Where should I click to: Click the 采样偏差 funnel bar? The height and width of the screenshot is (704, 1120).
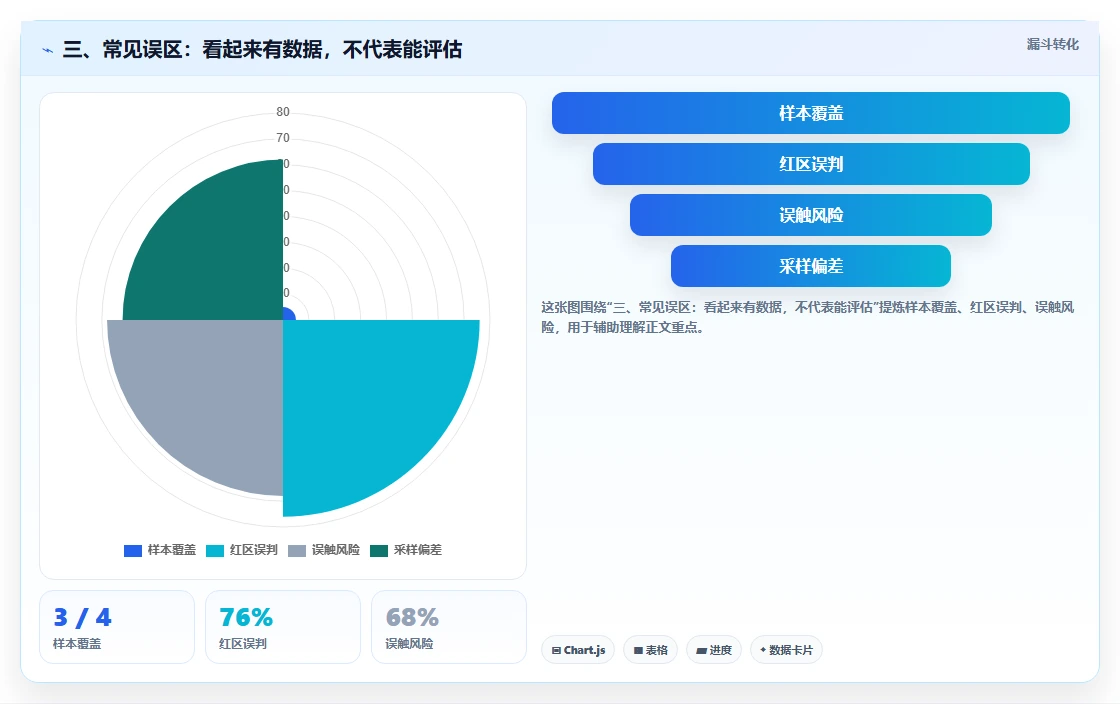[811, 266]
